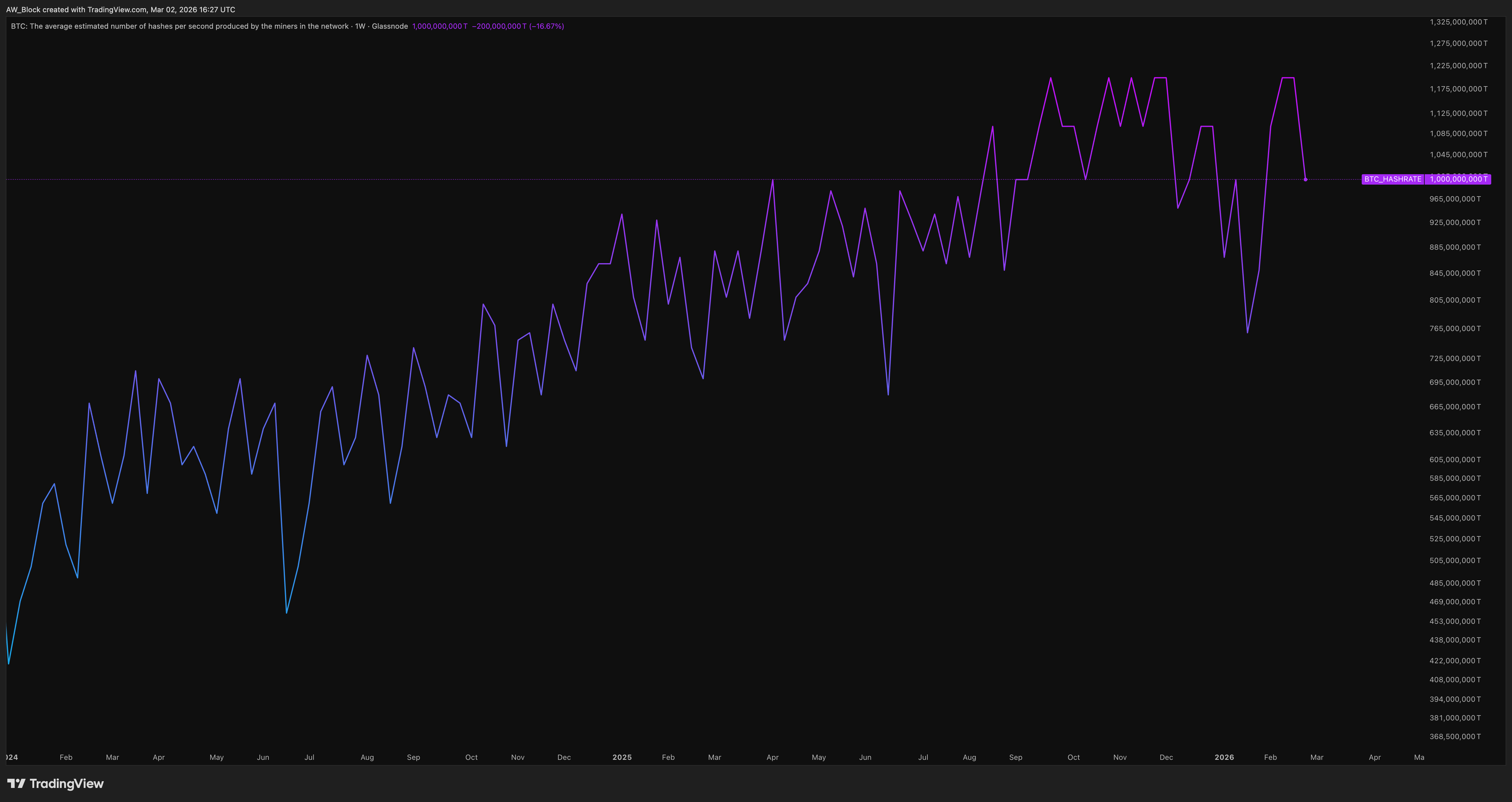
Task: Click the 368,500,000T bottom scale label
Action: click(x=1455, y=736)
